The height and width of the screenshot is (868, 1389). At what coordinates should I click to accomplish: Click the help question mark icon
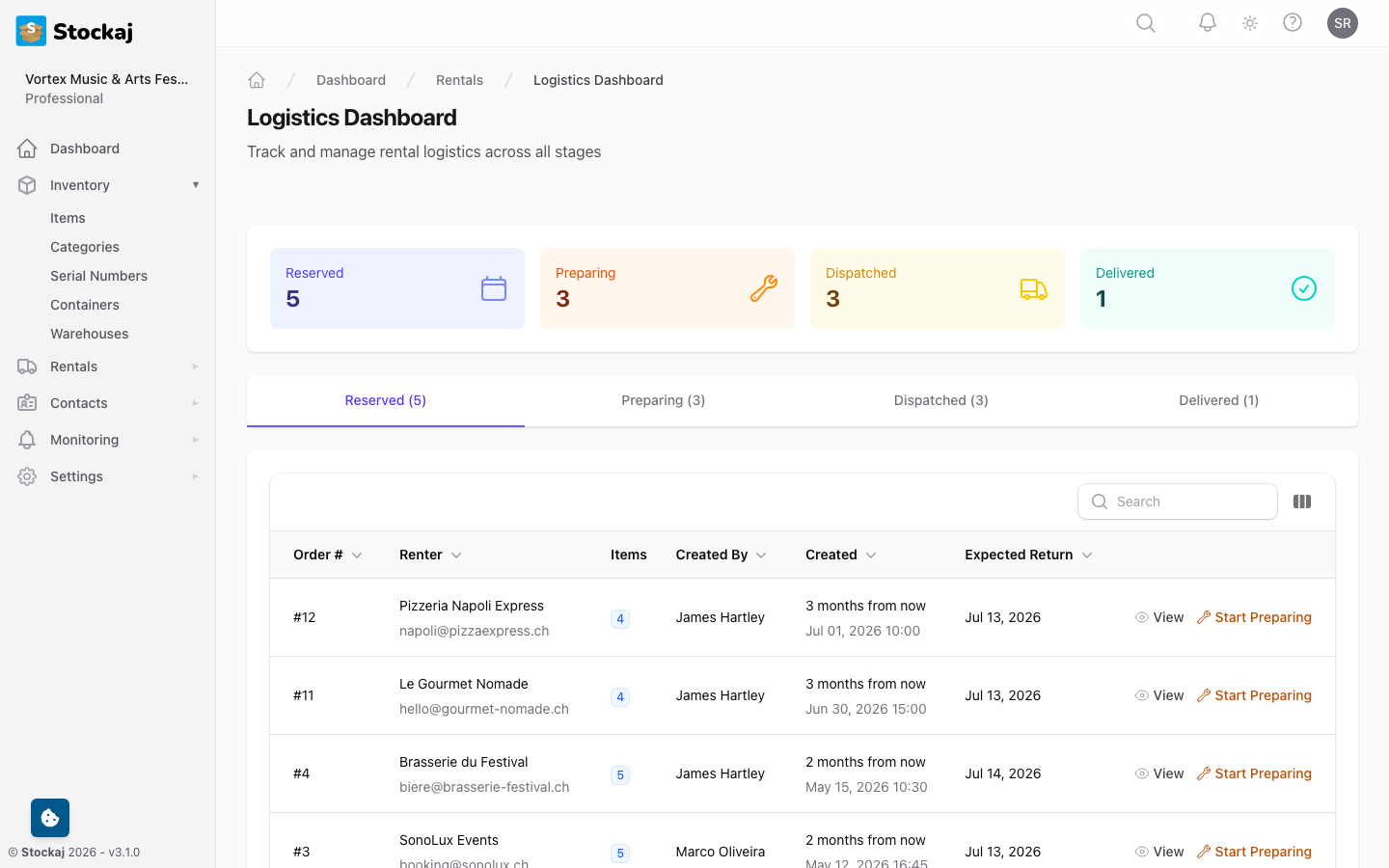pos(1293,22)
